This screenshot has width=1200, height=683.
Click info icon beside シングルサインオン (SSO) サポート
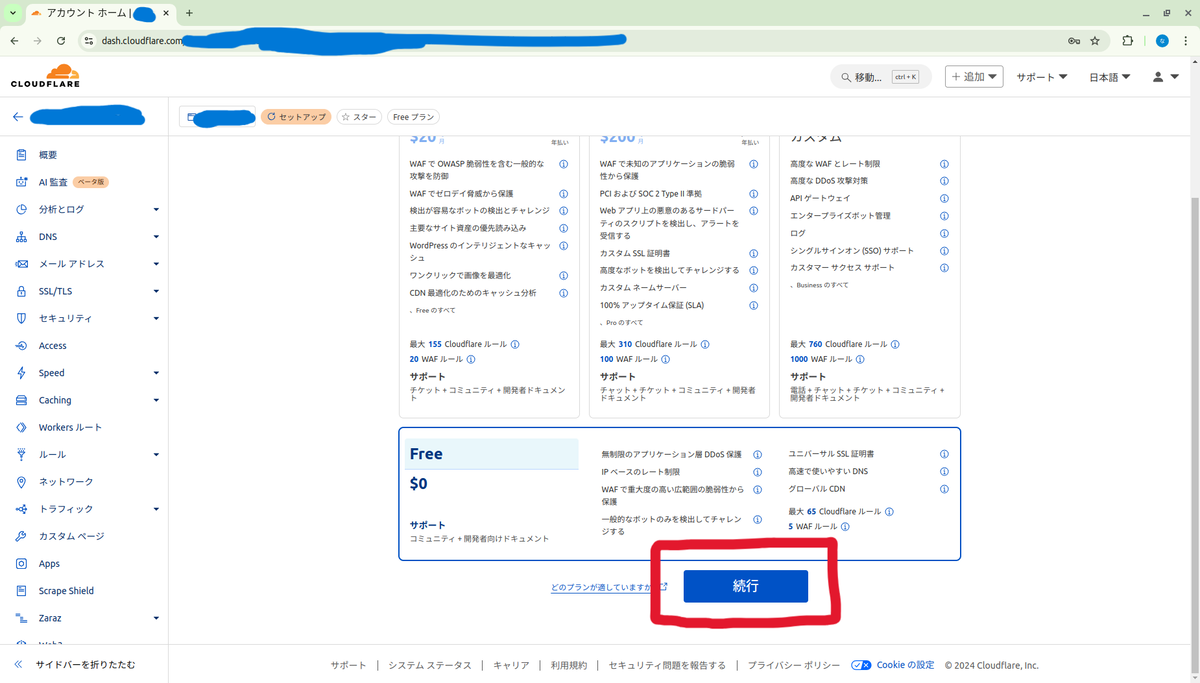coord(944,251)
